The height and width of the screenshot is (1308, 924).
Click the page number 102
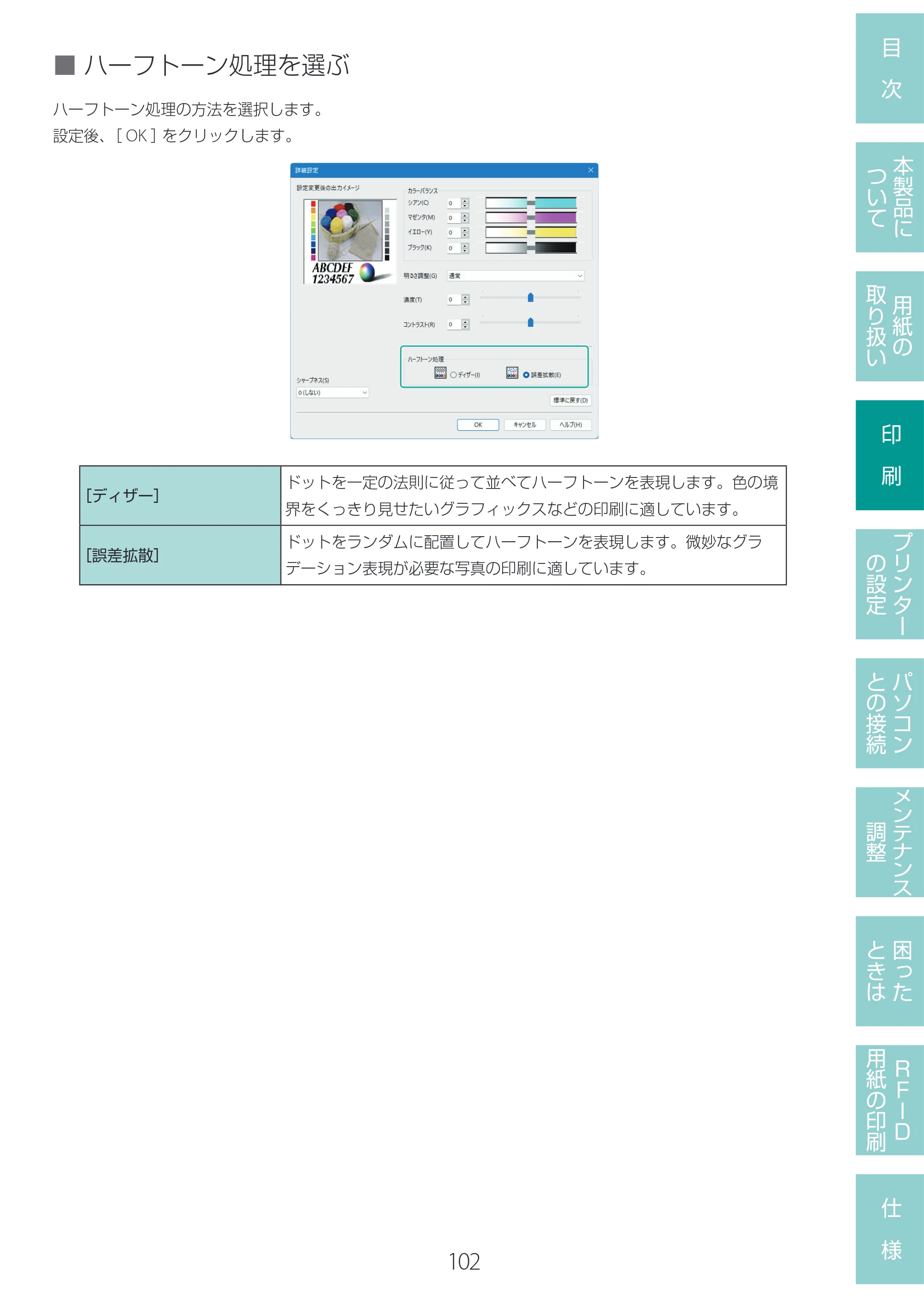464,1262
